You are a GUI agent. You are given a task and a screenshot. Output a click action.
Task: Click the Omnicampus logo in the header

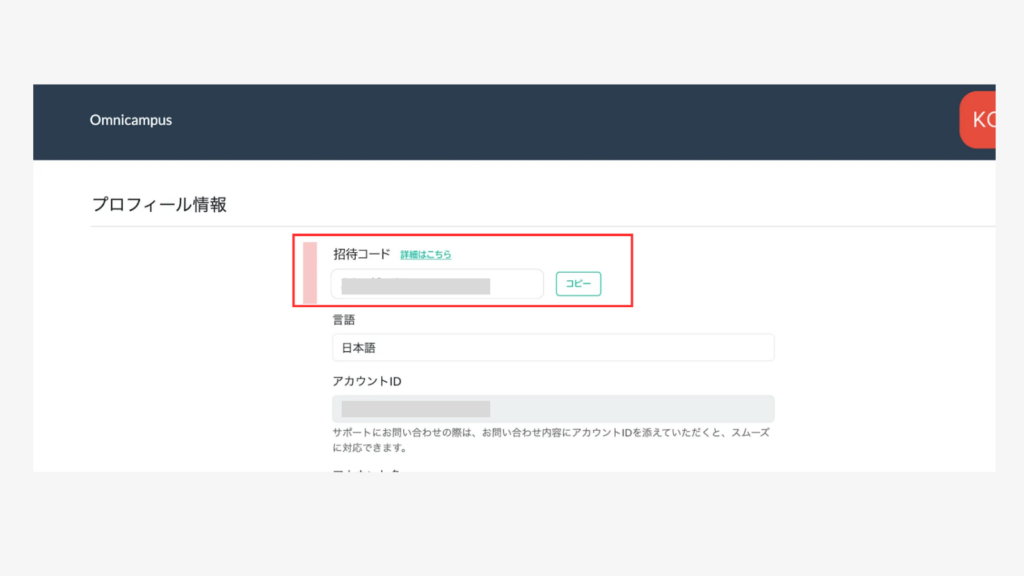[131, 120]
